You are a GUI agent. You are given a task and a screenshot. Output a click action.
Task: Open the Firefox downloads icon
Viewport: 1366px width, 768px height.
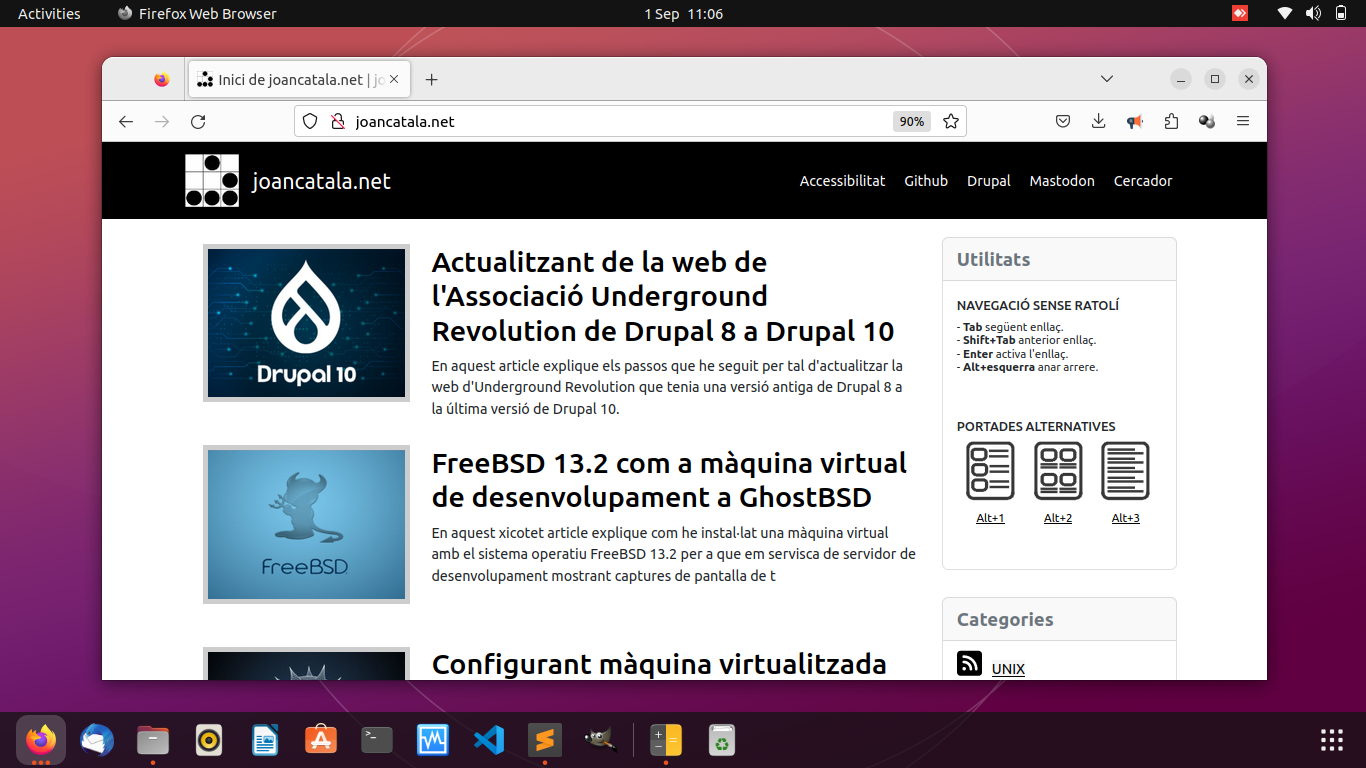[x=1098, y=121]
